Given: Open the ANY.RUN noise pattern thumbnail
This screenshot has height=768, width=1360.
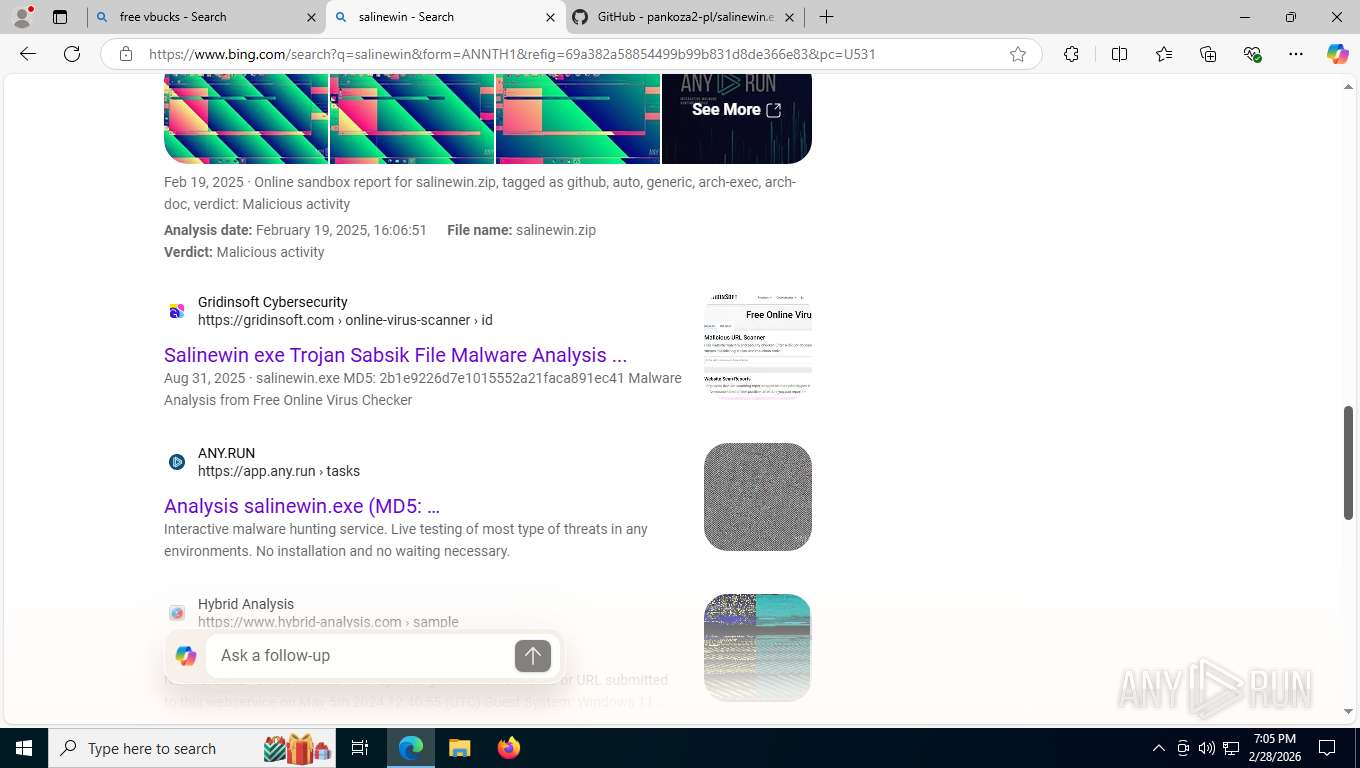Looking at the screenshot, I should pyautogui.click(x=758, y=497).
